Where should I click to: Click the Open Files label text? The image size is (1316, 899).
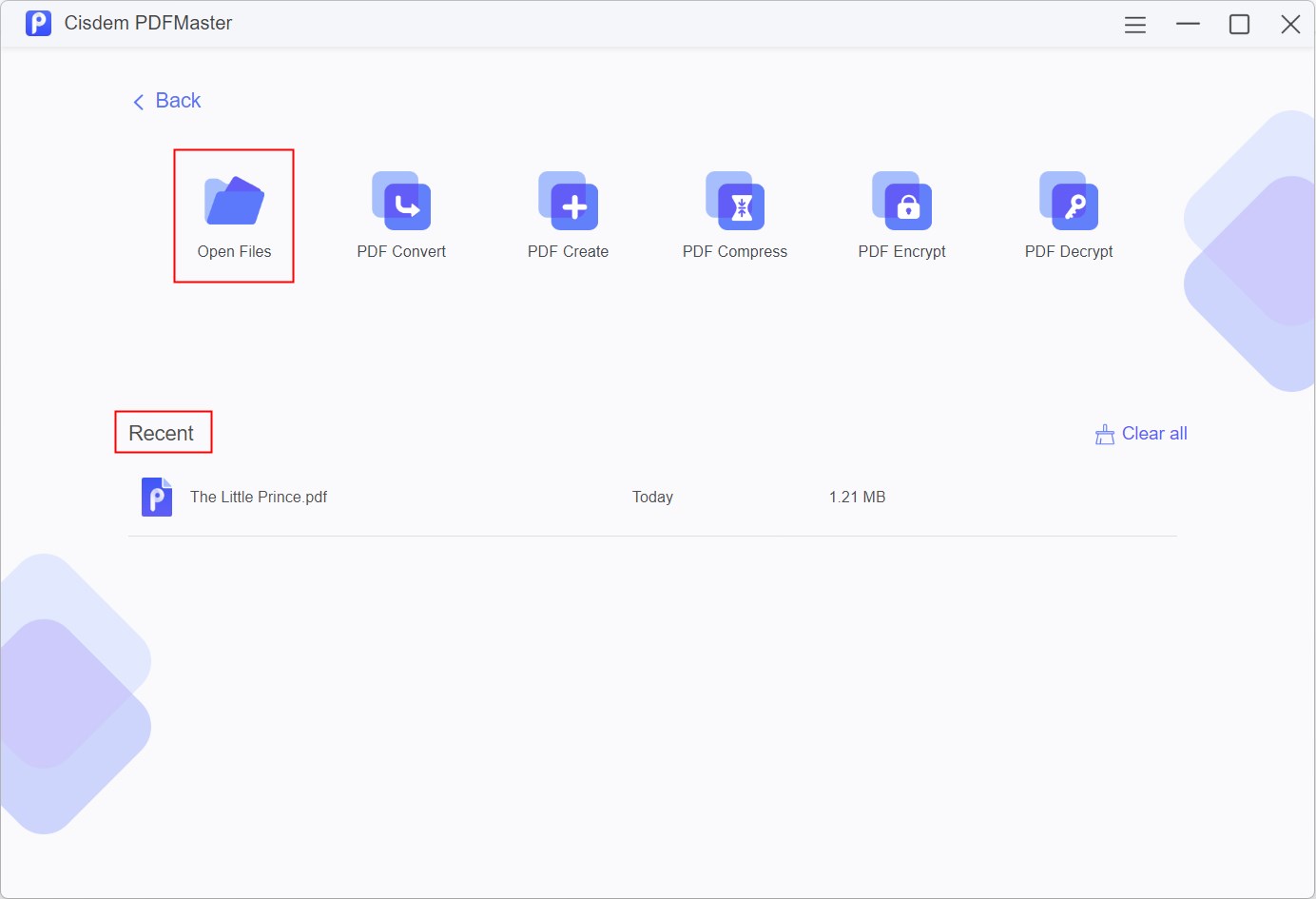click(234, 251)
